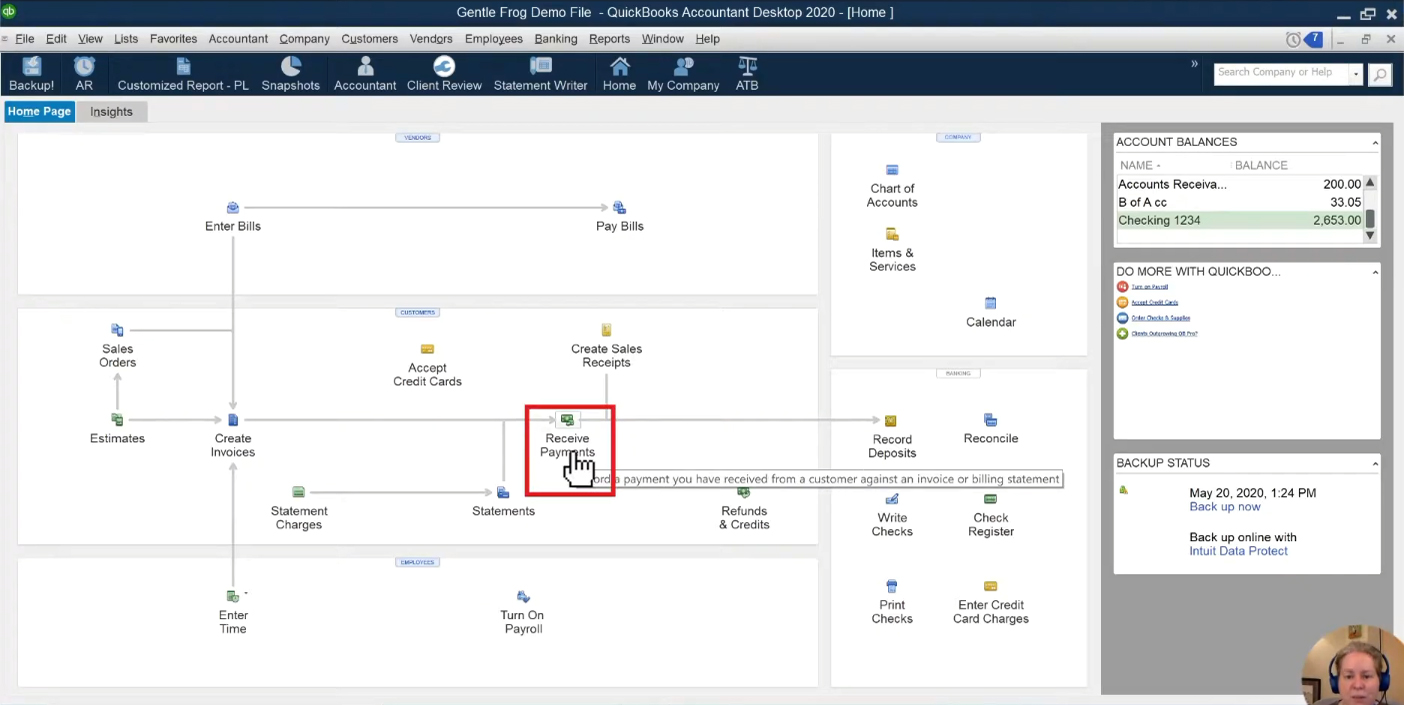Open Record Deposits icon

[891, 421]
